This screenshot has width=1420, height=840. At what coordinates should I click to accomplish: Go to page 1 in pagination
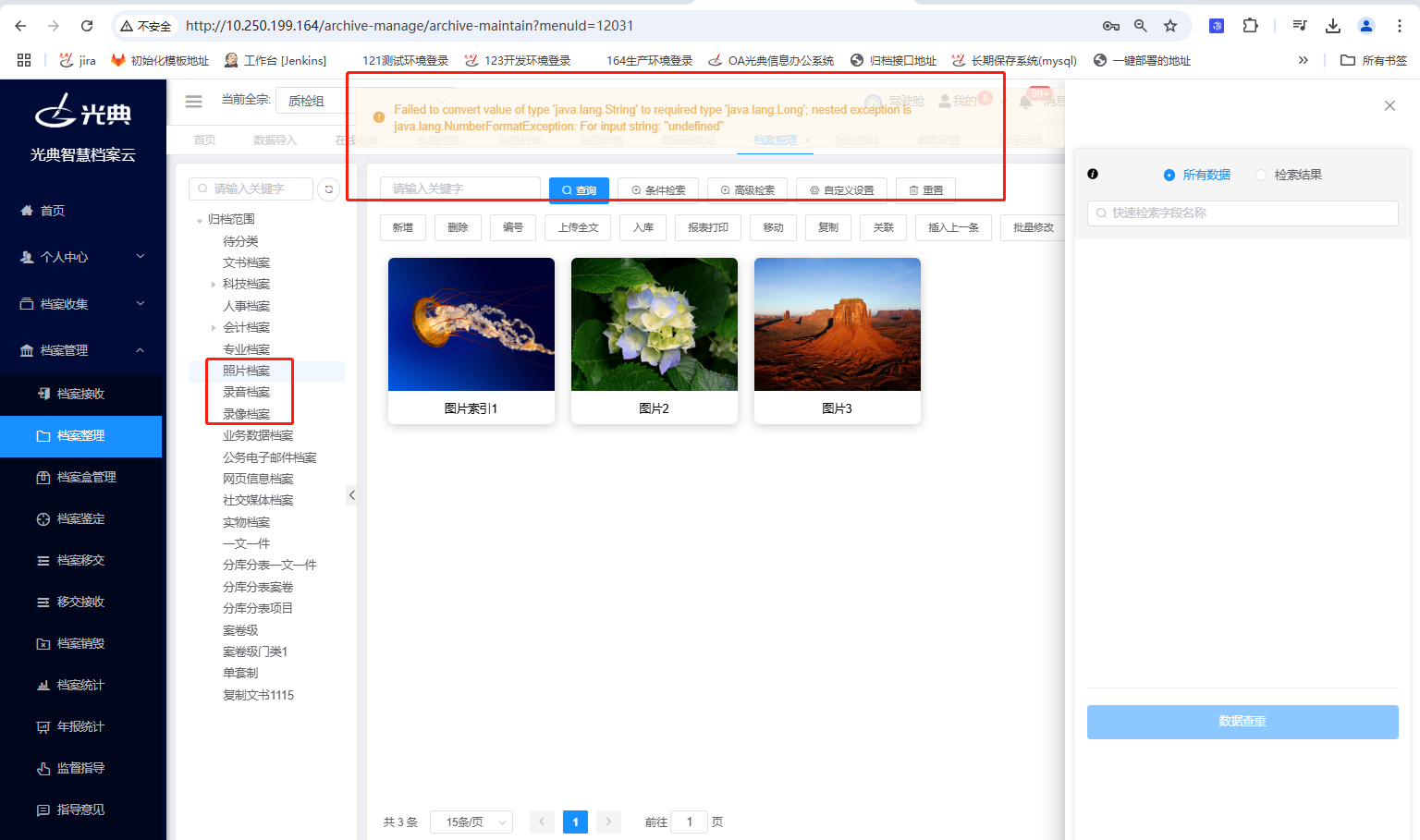coord(575,822)
